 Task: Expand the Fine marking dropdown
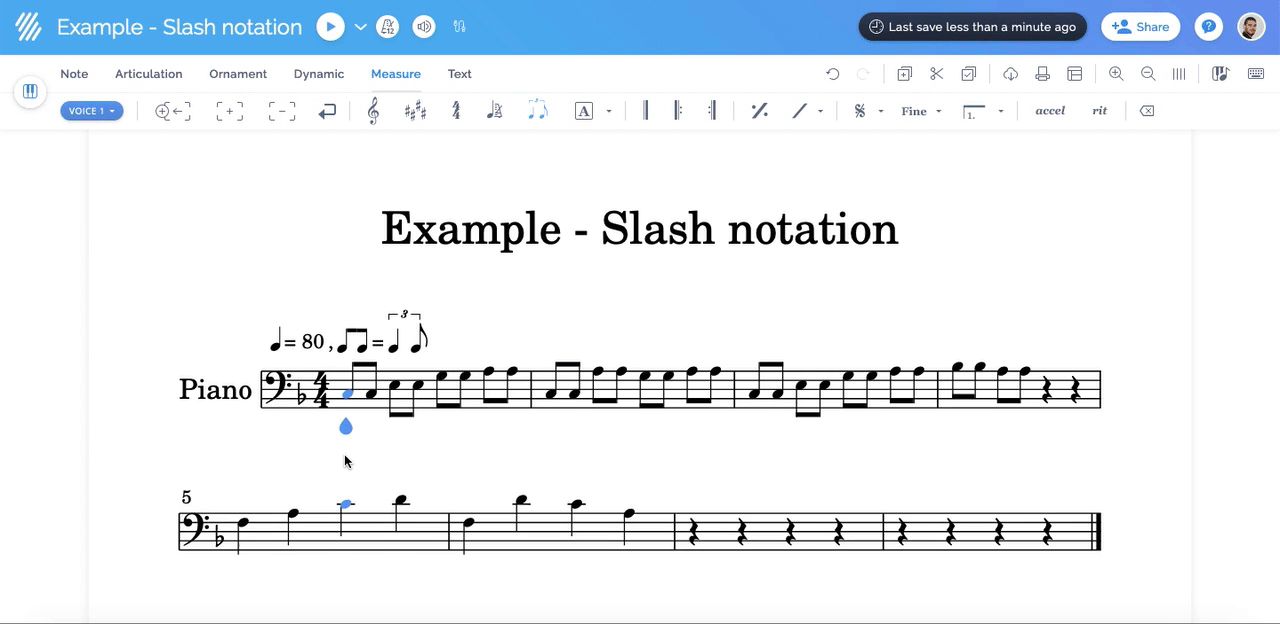[x=938, y=110]
